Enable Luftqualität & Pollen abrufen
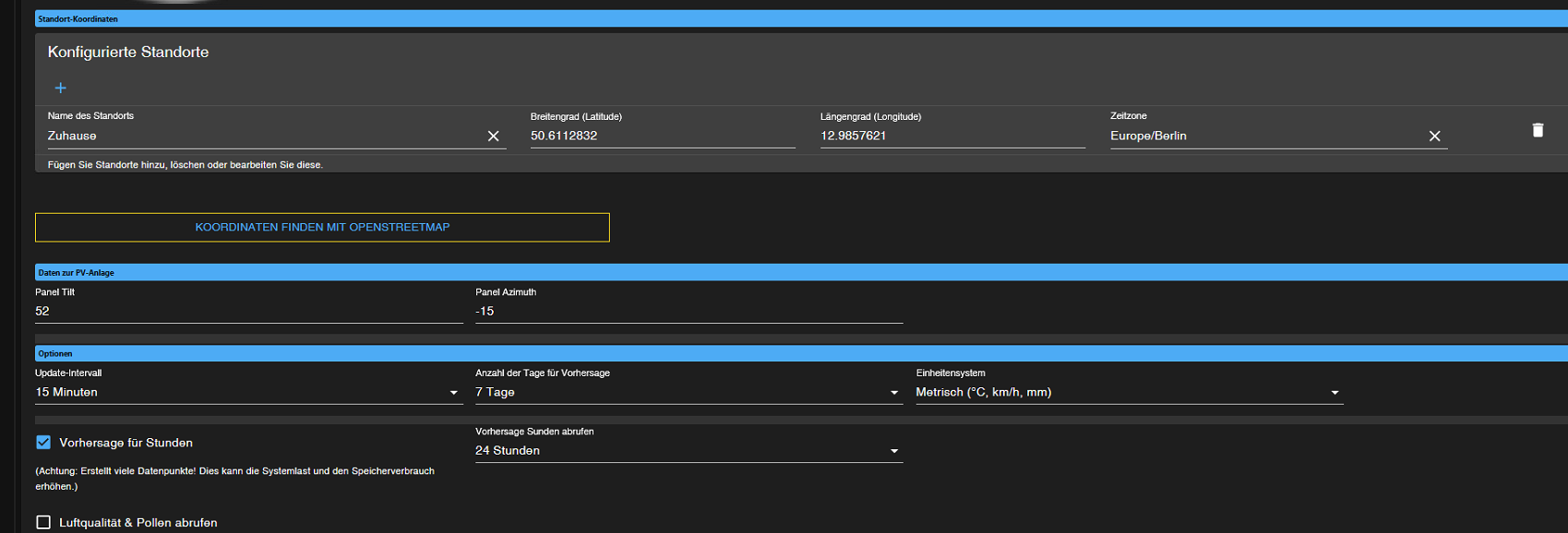Image resolution: width=1568 pixels, height=533 pixels. tap(43, 523)
